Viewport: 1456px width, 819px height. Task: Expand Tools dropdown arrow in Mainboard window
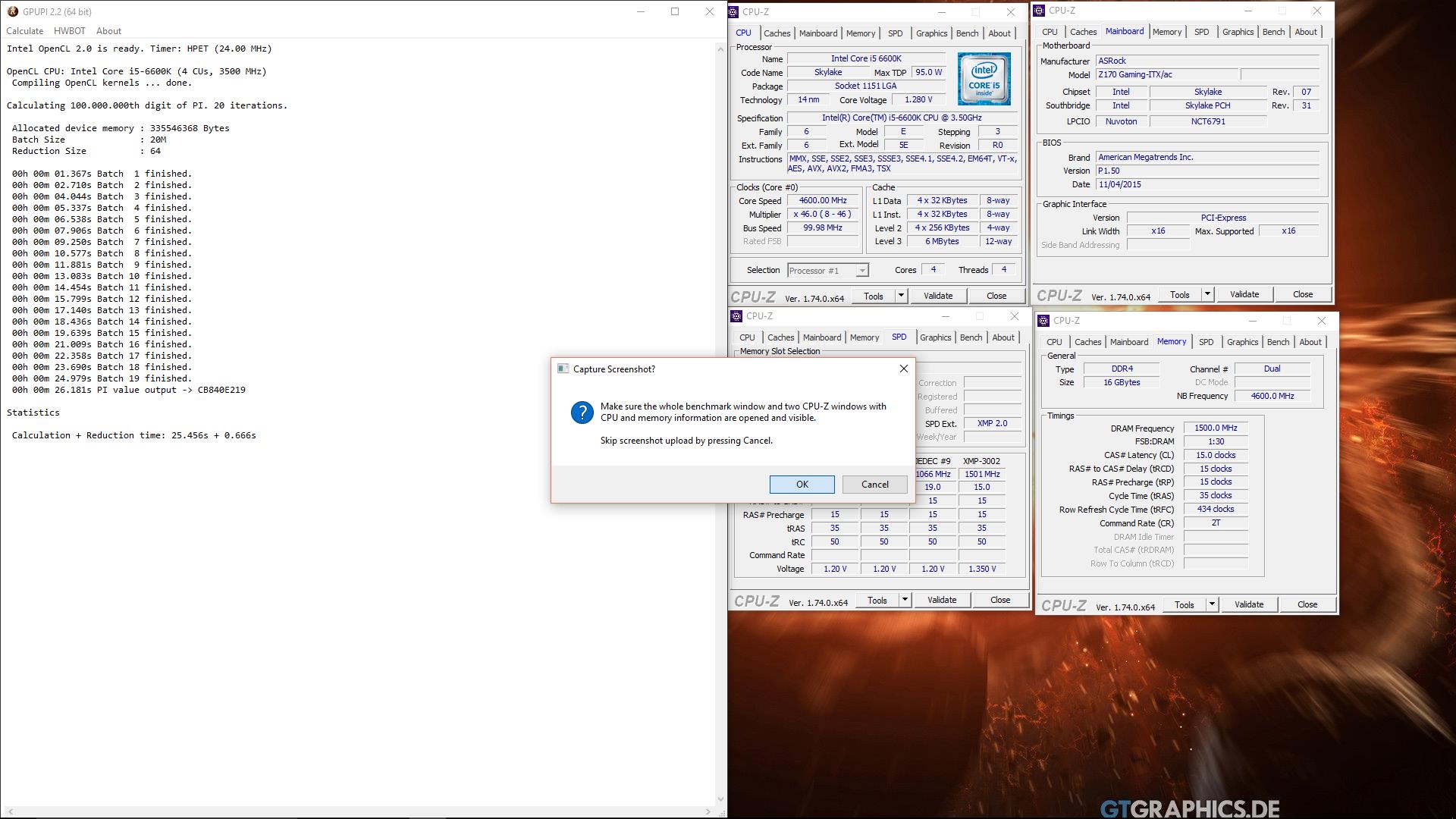coord(1207,294)
